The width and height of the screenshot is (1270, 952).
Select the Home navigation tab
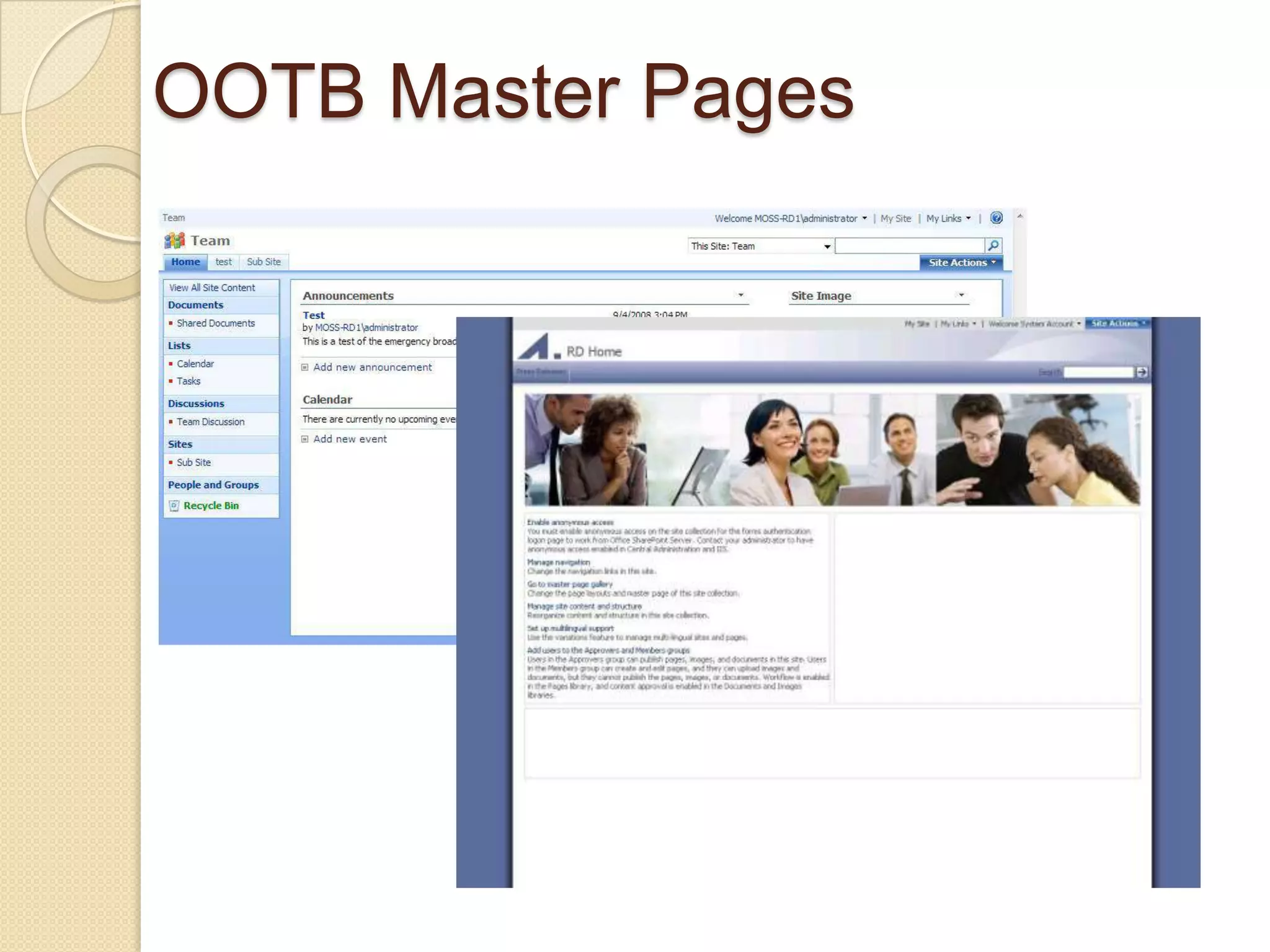coord(185,262)
